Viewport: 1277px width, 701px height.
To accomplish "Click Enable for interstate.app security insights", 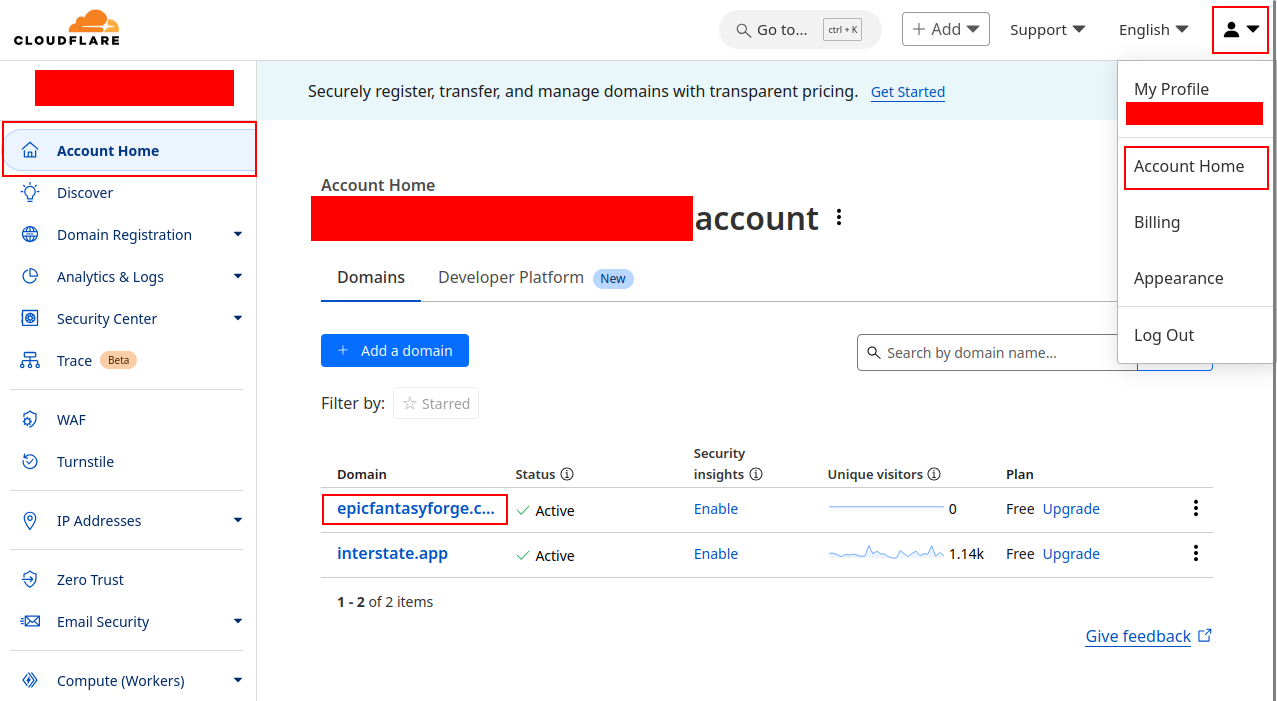I will click(x=716, y=554).
